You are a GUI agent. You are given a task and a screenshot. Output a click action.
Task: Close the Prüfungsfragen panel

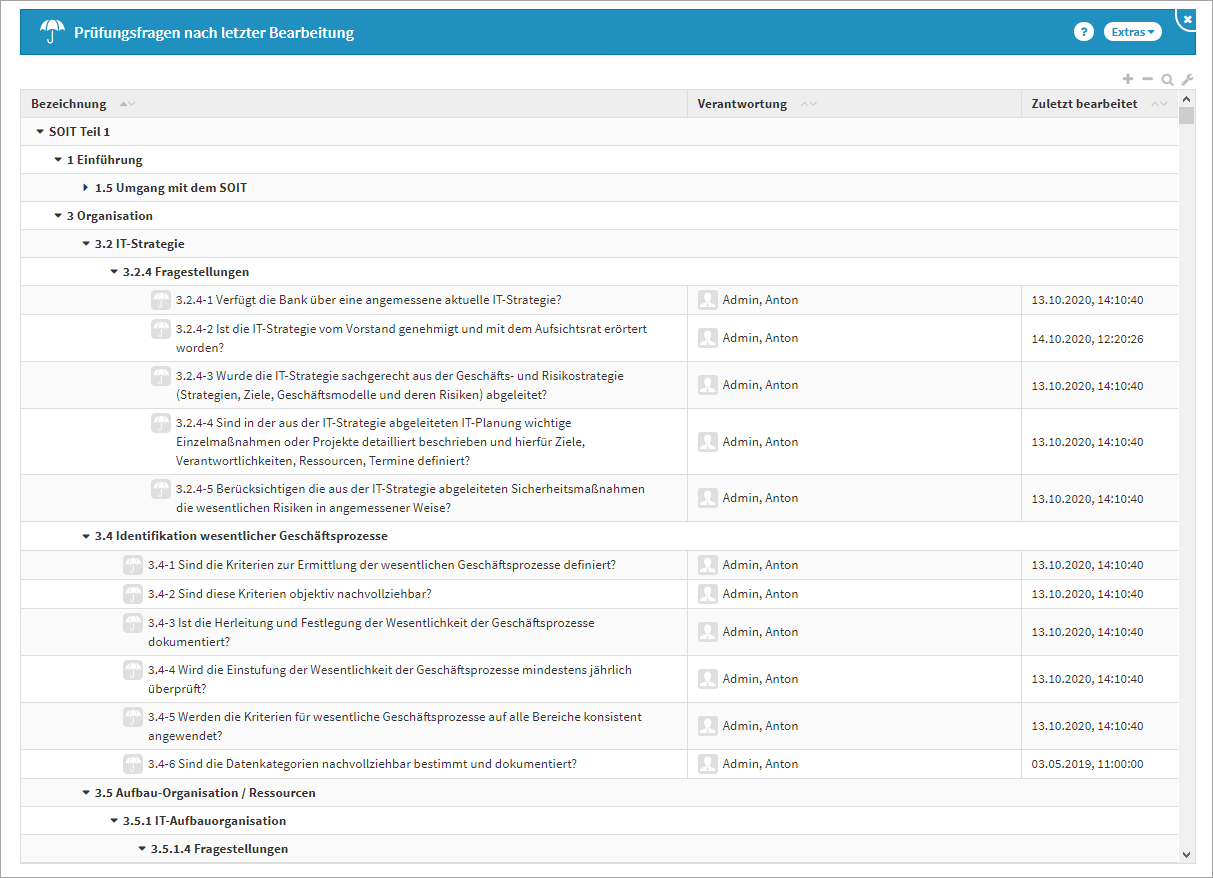1187,19
